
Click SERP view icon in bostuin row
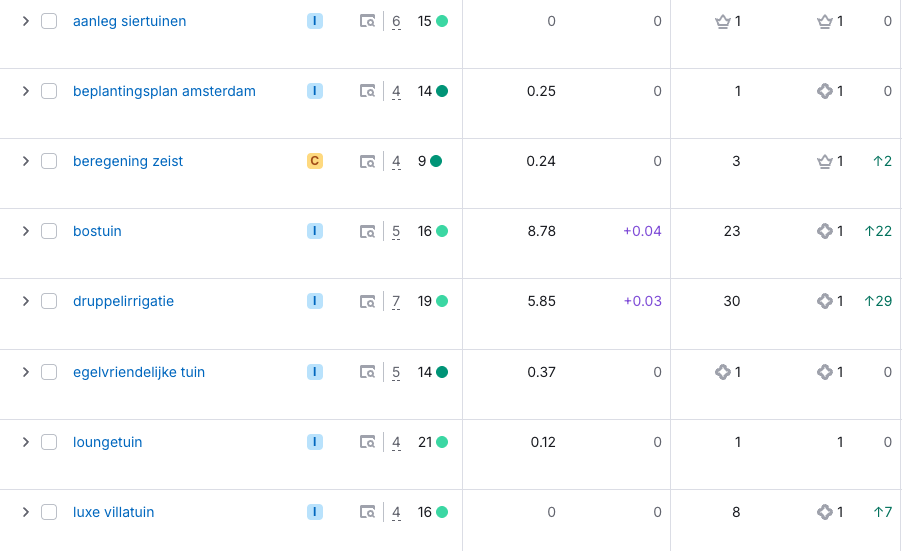(x=368, y=231)
